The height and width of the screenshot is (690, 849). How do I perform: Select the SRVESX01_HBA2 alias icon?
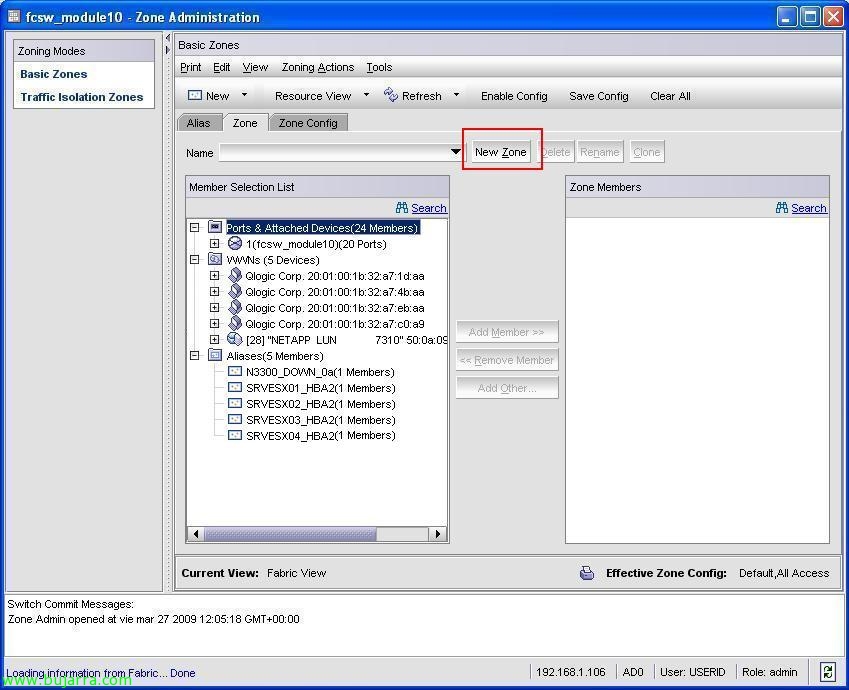235,388
